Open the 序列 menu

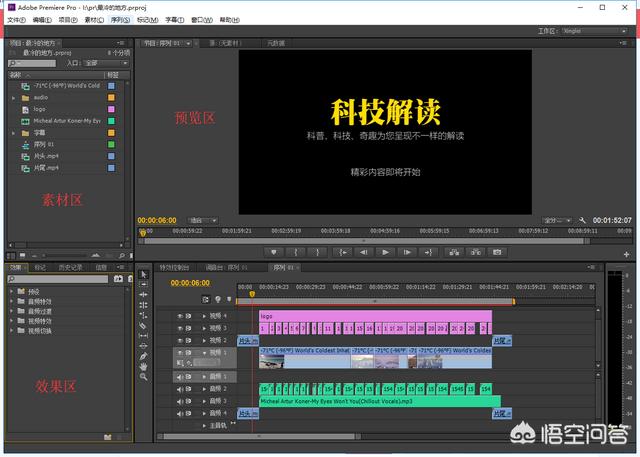pyautogui.click(x=120, y=20)
